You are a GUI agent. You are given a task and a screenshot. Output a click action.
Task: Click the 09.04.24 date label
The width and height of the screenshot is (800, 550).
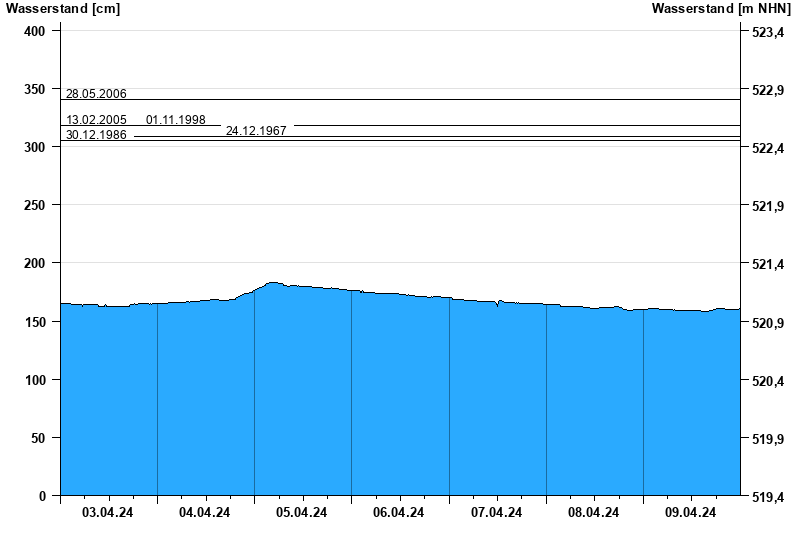691,513
